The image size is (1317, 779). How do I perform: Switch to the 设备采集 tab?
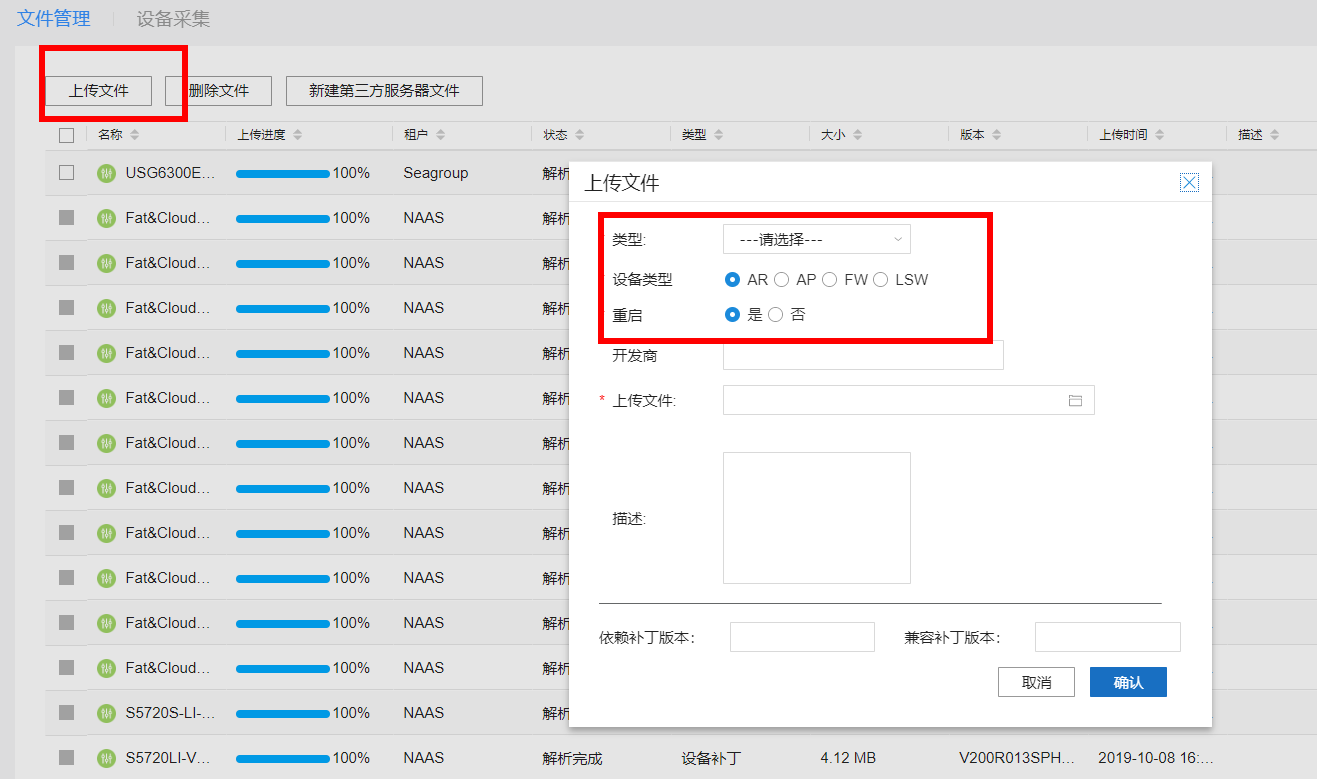(x=173, y=19)
